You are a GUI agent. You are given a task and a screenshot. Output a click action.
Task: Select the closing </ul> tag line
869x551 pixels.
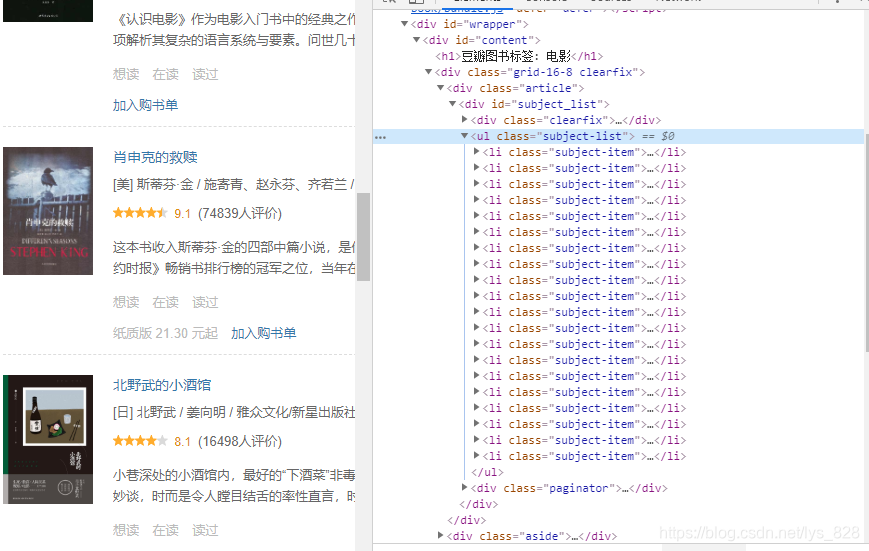click(x=487, y=472)
